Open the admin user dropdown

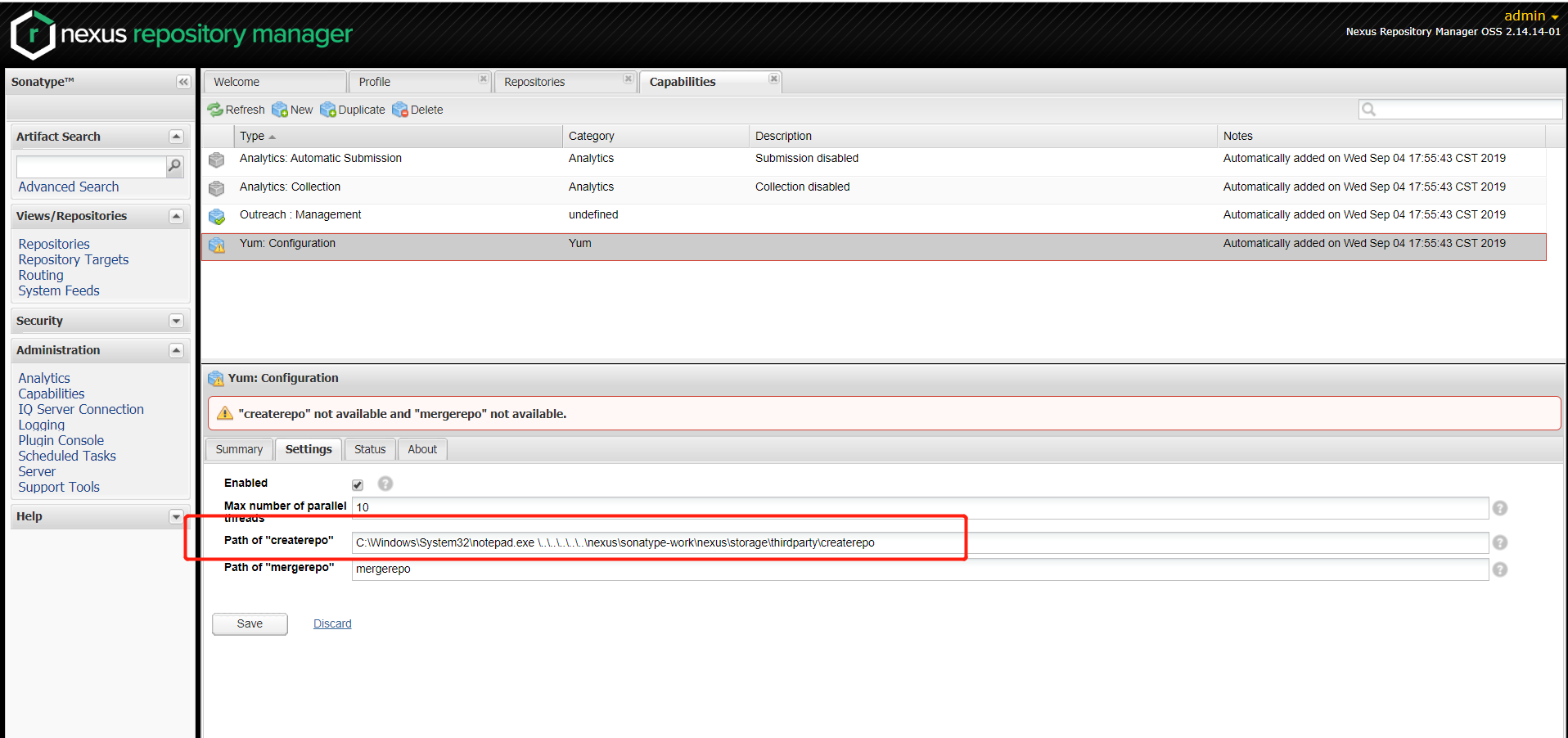pyautogui.click(x=1530, y=16)
